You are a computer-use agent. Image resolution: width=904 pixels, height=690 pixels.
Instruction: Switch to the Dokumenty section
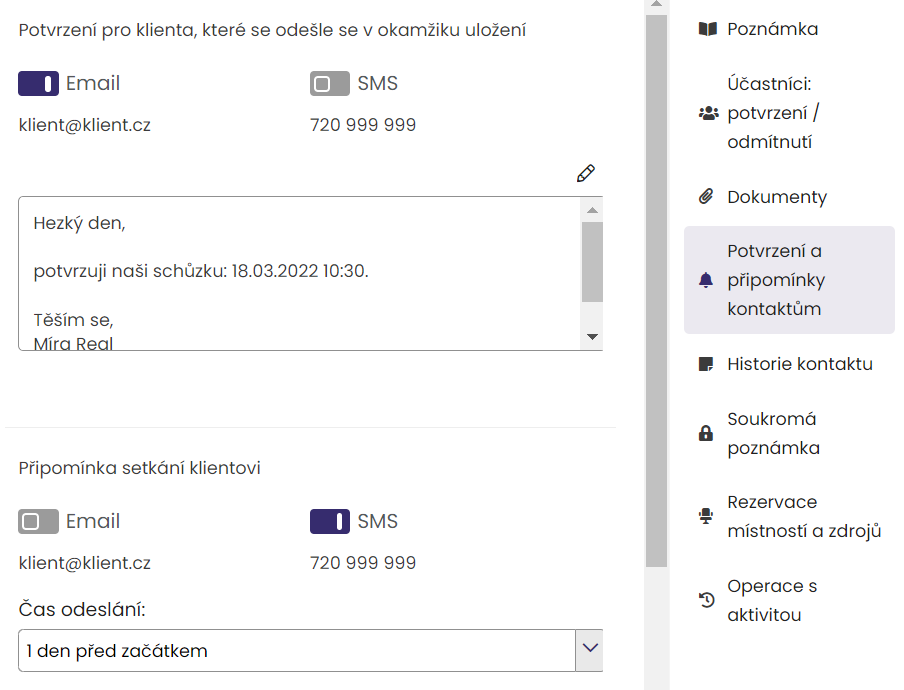[780, 196]
